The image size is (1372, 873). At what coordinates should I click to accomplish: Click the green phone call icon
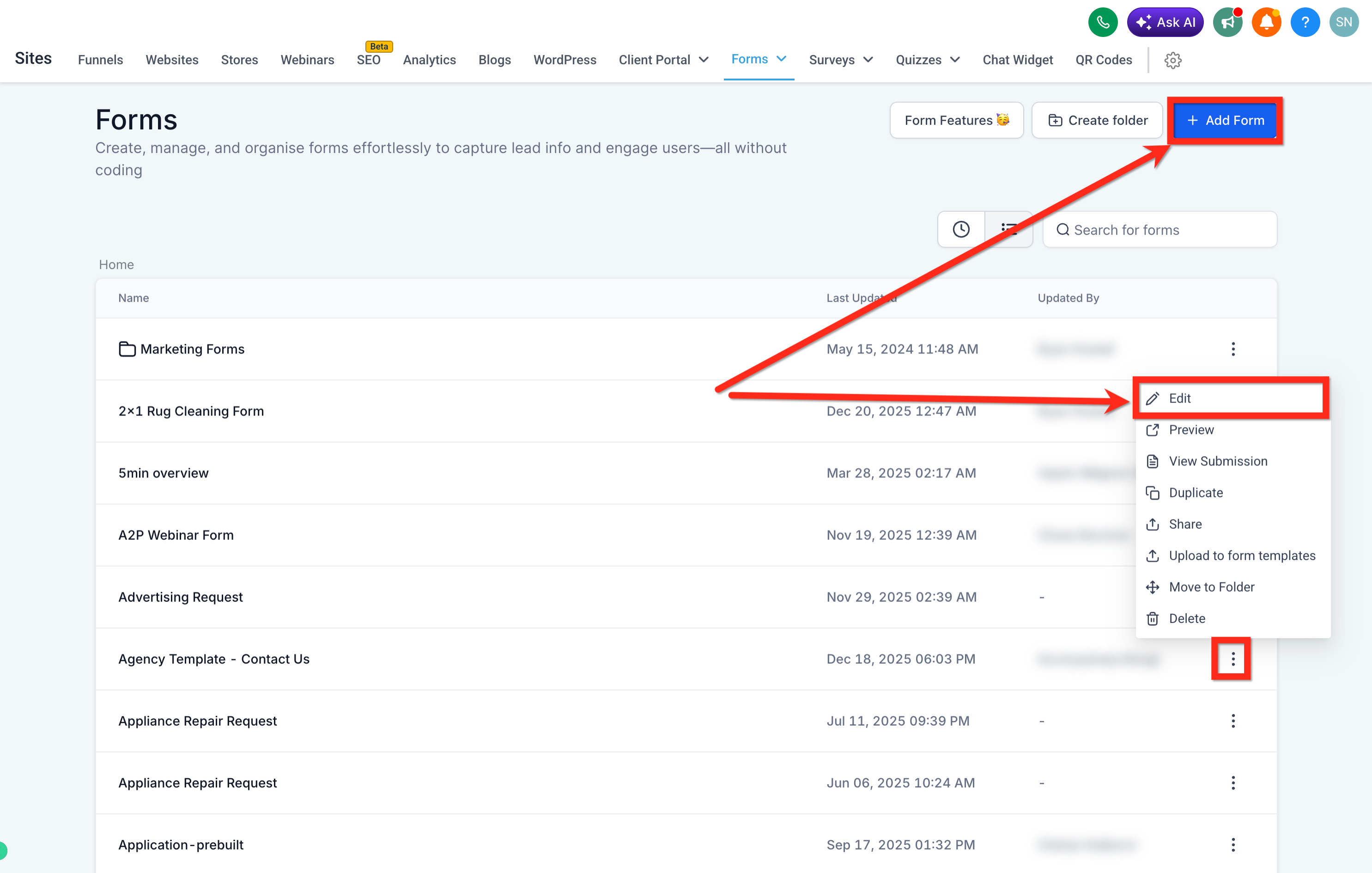tap(1103, 22)
